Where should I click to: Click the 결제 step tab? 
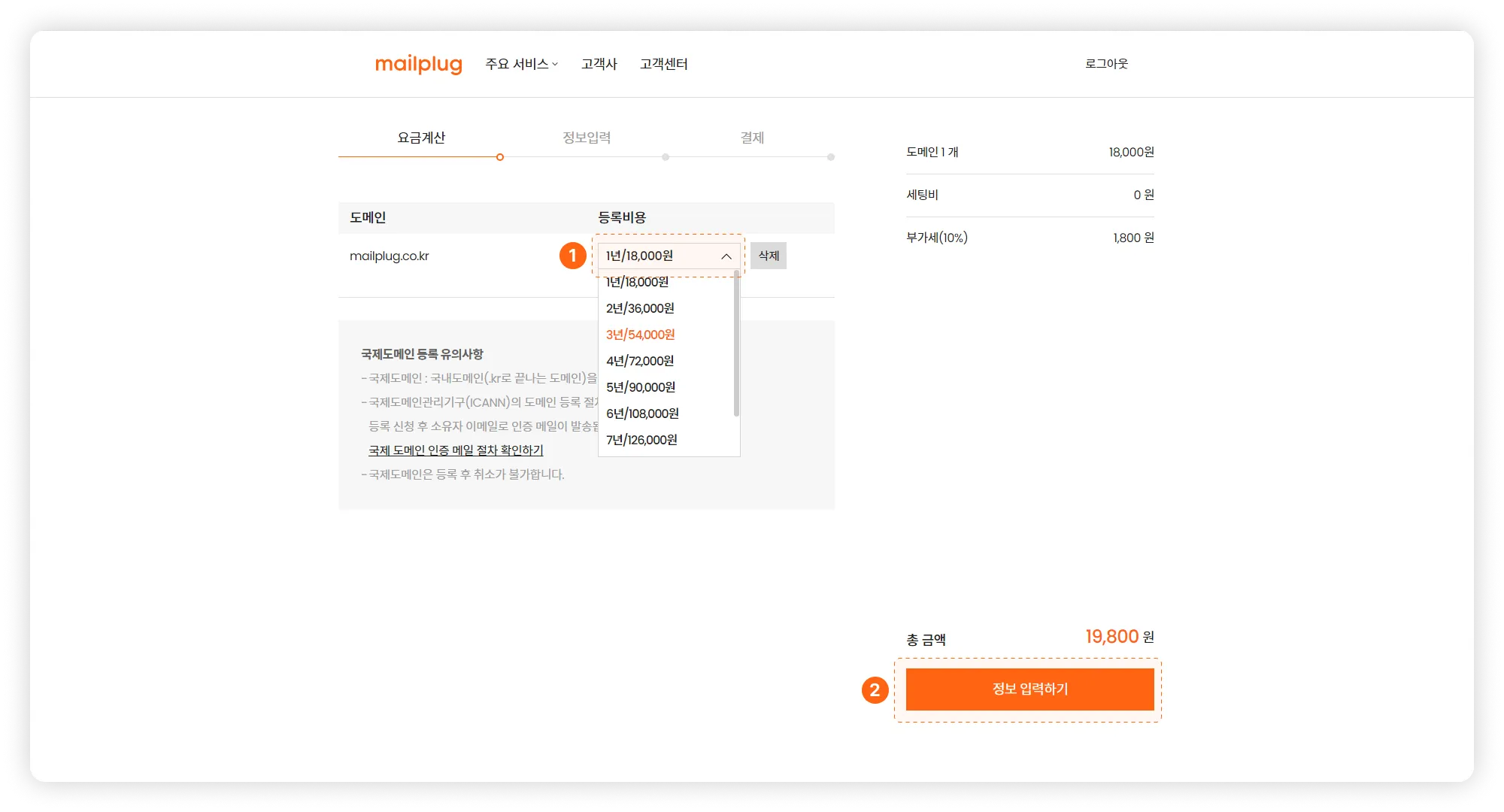click(x=752, y=138)
